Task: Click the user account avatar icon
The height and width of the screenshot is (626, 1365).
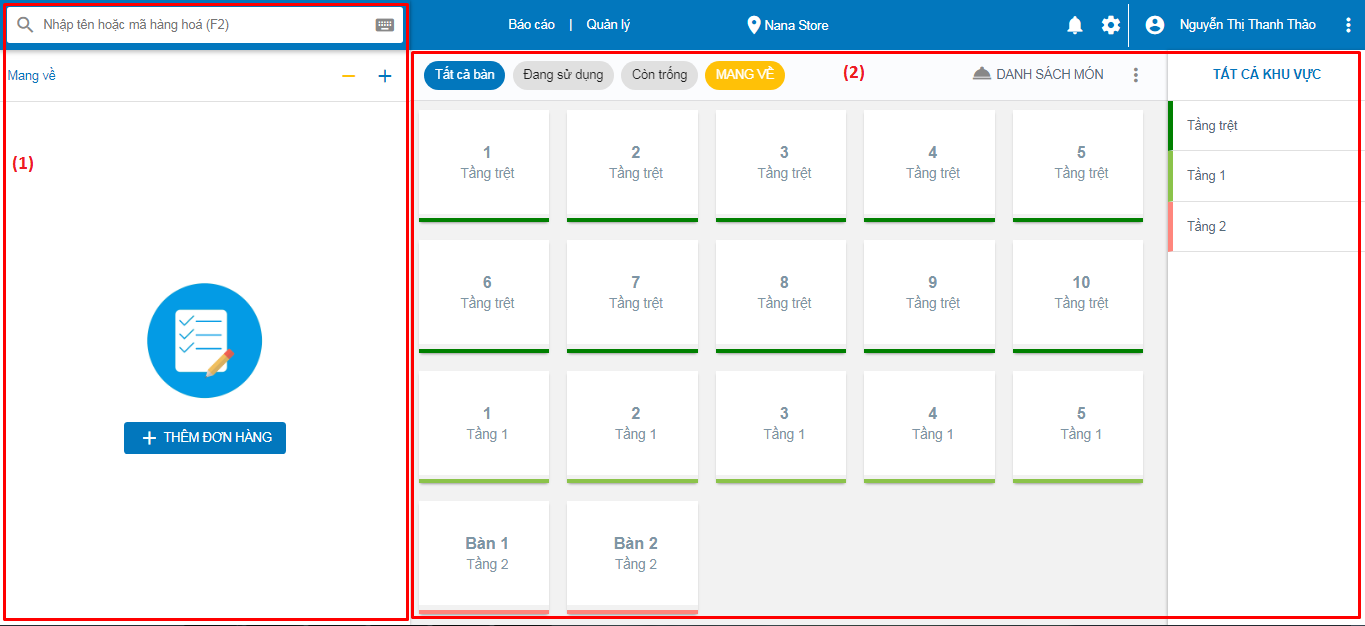Action: 1155,25
